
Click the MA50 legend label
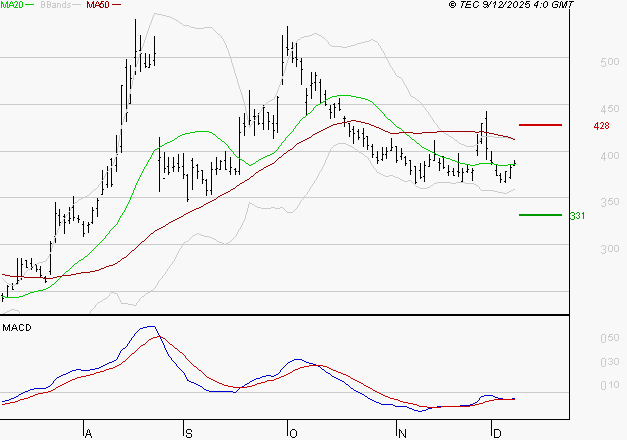98,5
